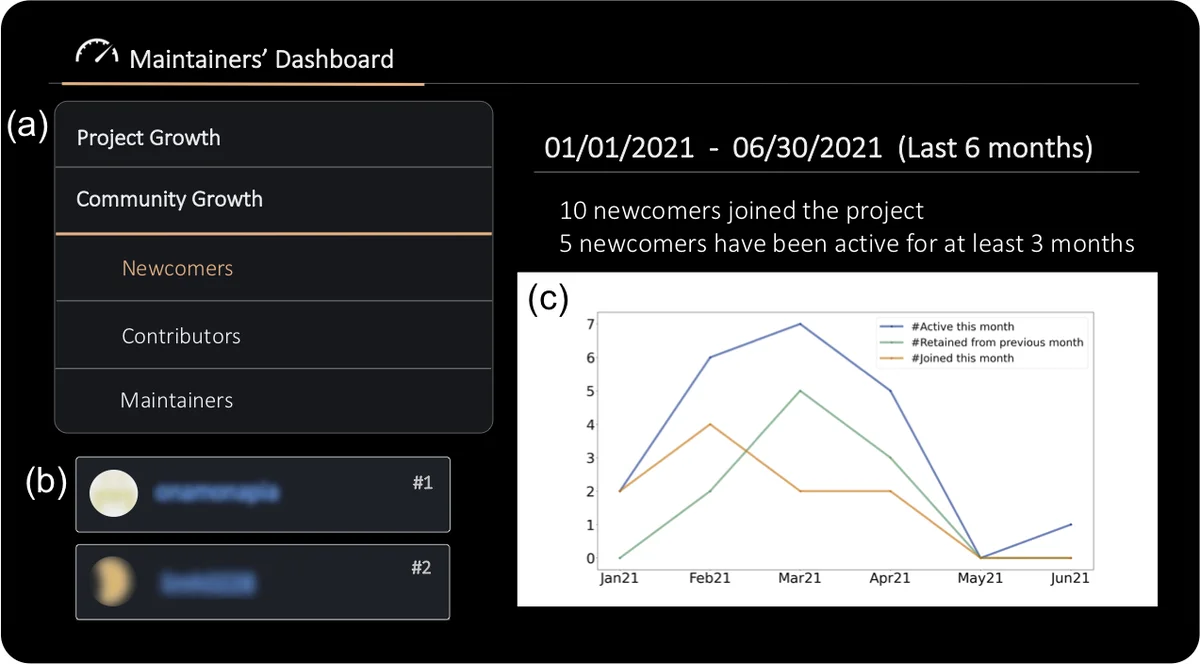Click the blue '#Active this month' legend marker
This screenshot has height=664, width=1200.
coord(892,327)
